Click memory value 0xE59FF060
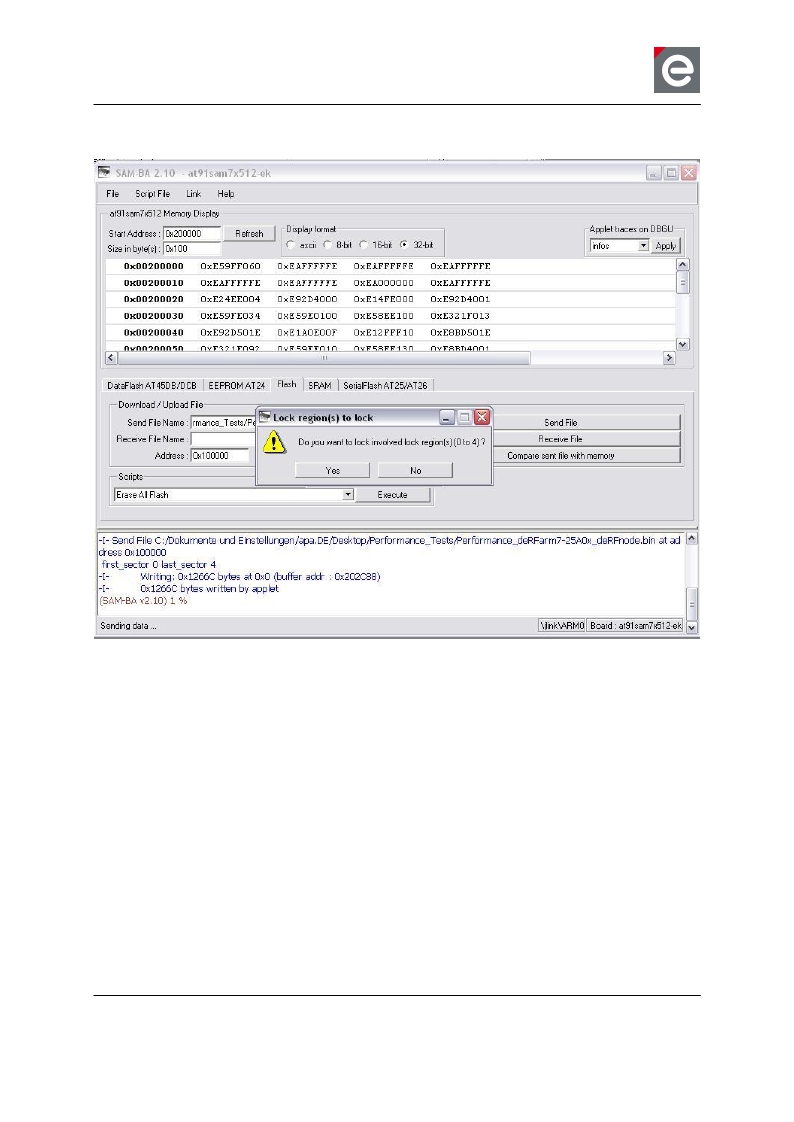Screen dimensions: 794x1122 tap(230, 266)
